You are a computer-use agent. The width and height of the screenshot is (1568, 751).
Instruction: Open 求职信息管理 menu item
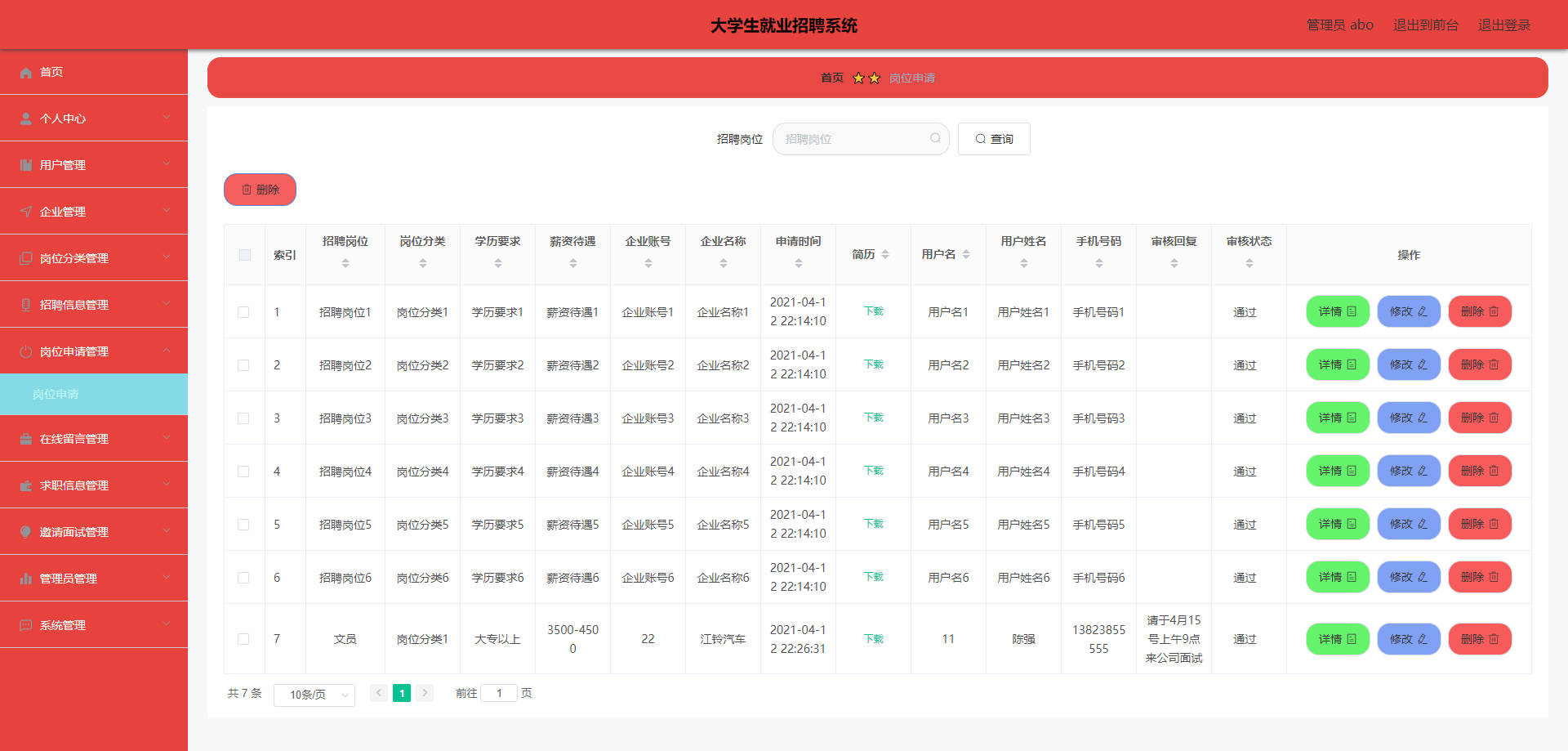tap(94, 485)
